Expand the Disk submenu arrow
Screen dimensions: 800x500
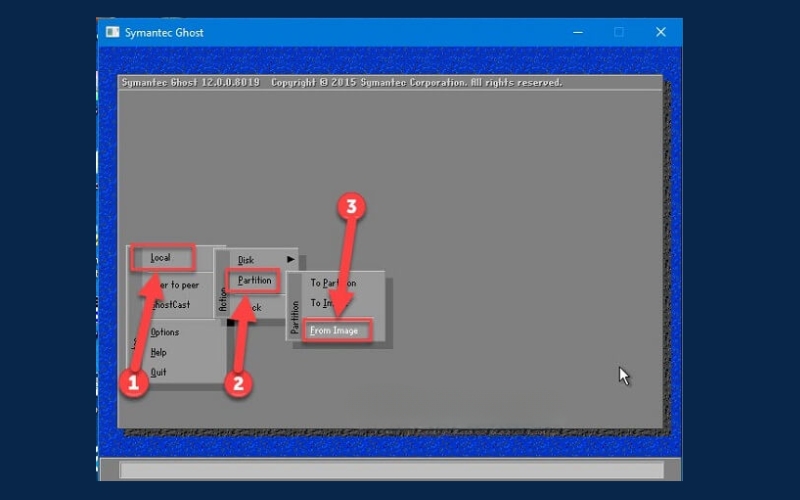point(290,260)
